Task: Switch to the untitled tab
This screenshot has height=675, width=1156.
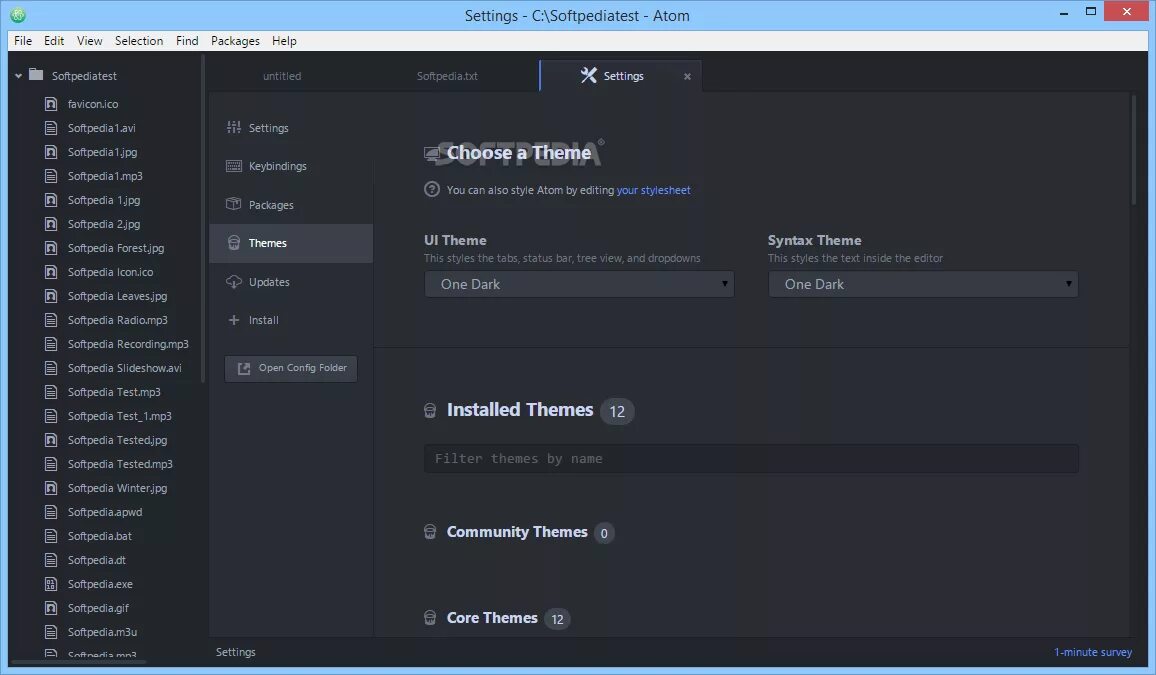Action: (282, 76)
